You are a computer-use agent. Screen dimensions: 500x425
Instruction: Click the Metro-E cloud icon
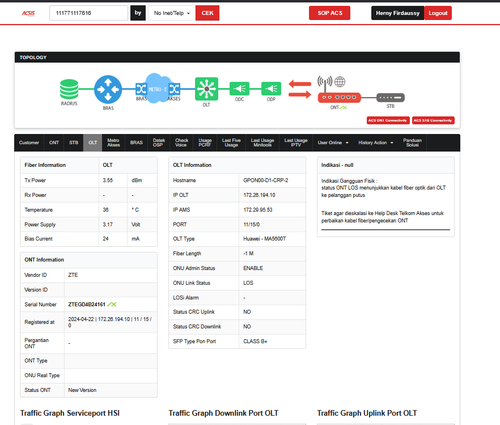coord(157,88)
